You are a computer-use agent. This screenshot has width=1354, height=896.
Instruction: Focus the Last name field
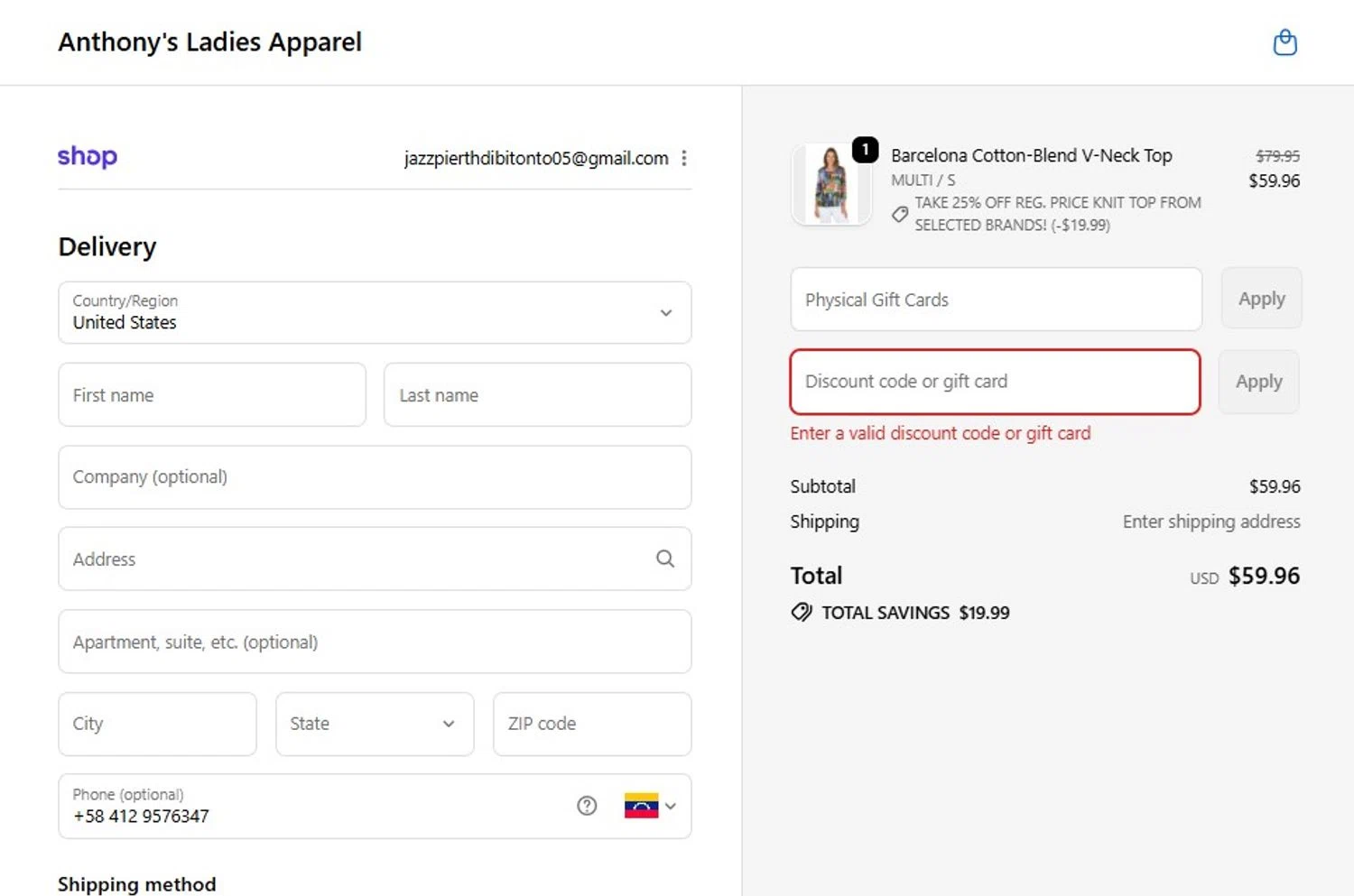click(x=538, y=394)
